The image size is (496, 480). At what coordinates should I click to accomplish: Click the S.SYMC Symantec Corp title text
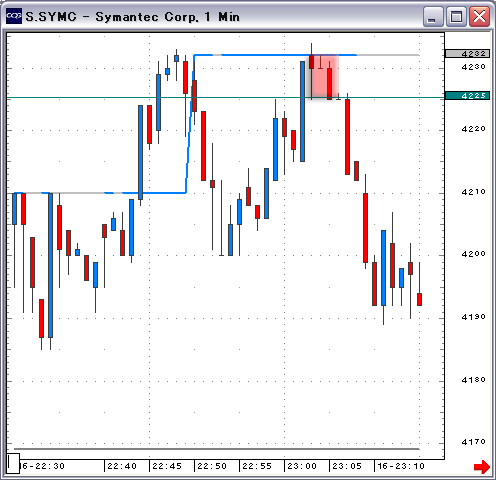(133, 17)
